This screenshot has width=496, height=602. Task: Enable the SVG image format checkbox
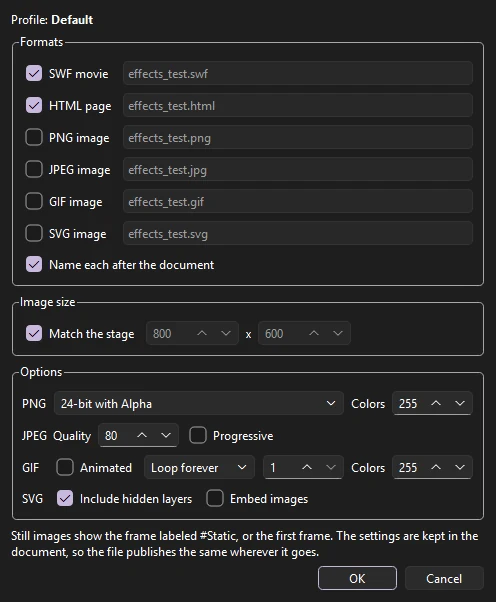click(34, 233)
